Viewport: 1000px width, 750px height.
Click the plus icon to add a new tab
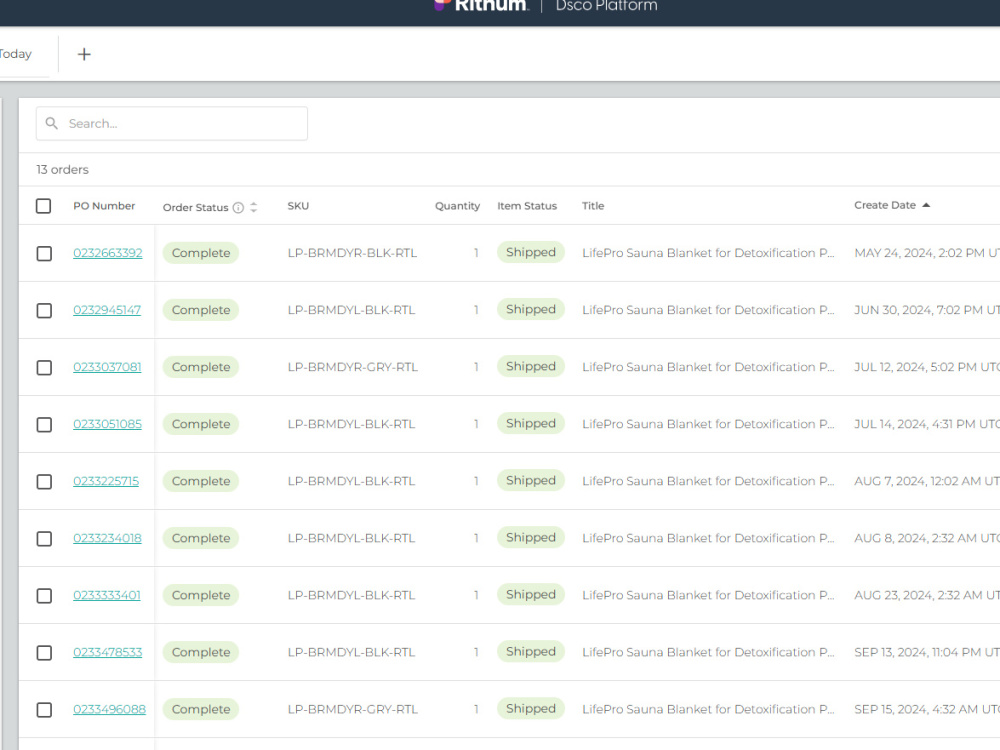[84, 54]
